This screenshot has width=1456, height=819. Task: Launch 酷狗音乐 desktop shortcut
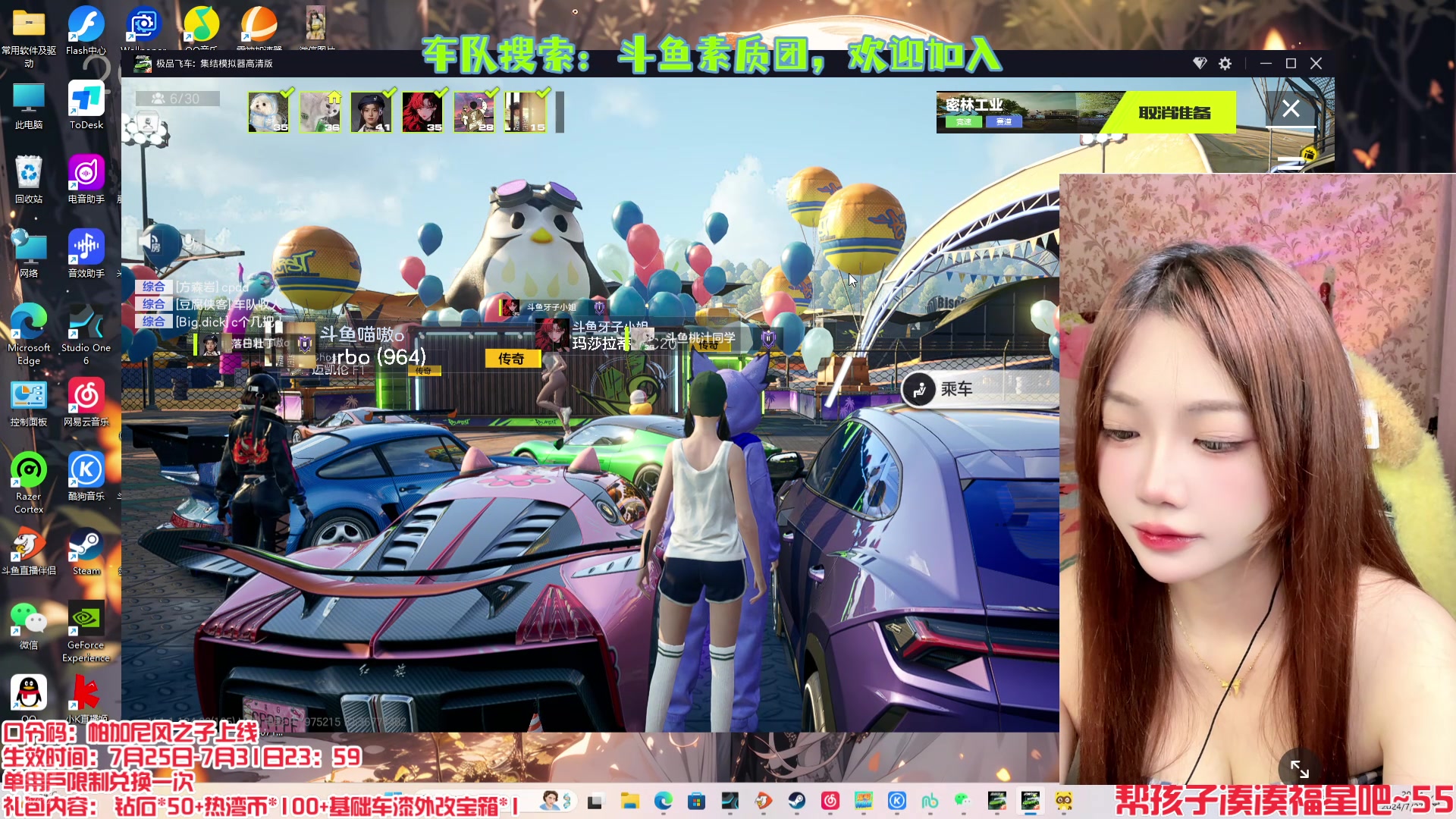[86, 476]
